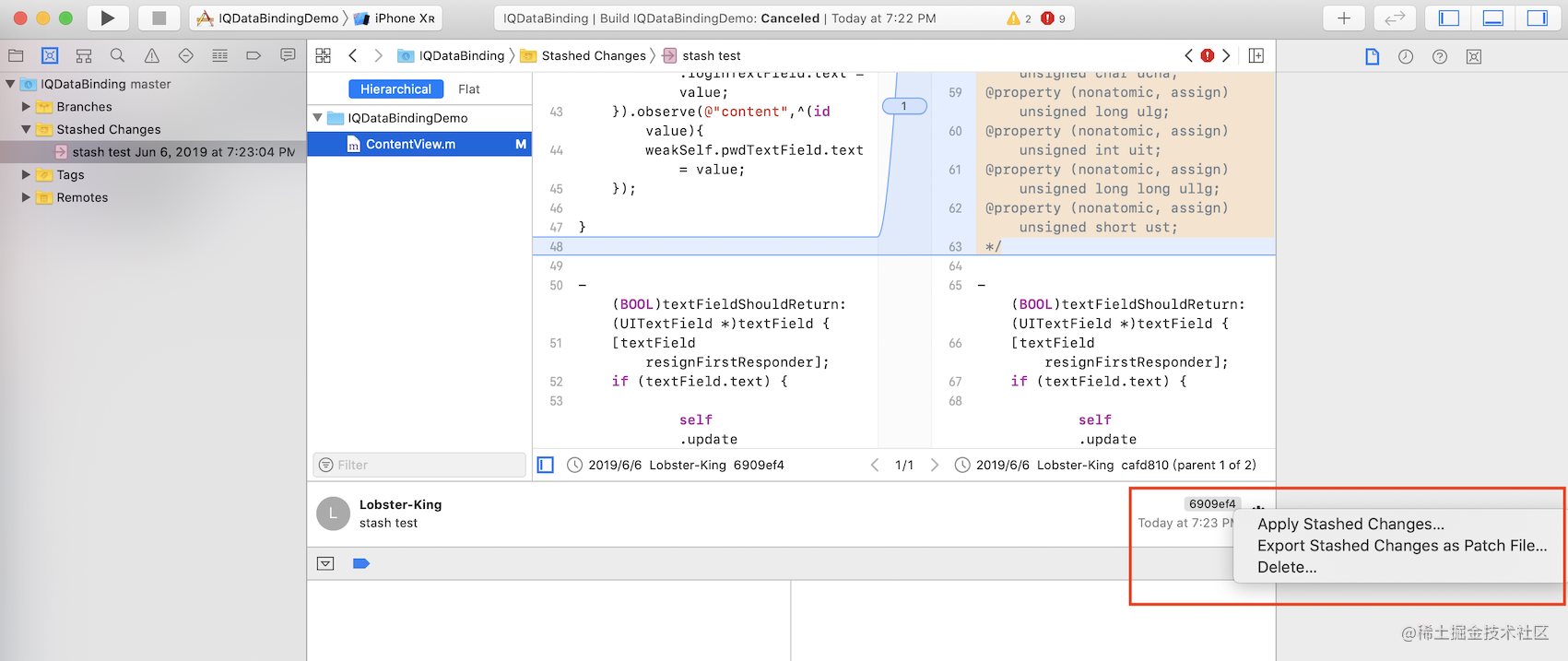Click the blue breakpoint tag icon in debug bar

coord(361,563)
